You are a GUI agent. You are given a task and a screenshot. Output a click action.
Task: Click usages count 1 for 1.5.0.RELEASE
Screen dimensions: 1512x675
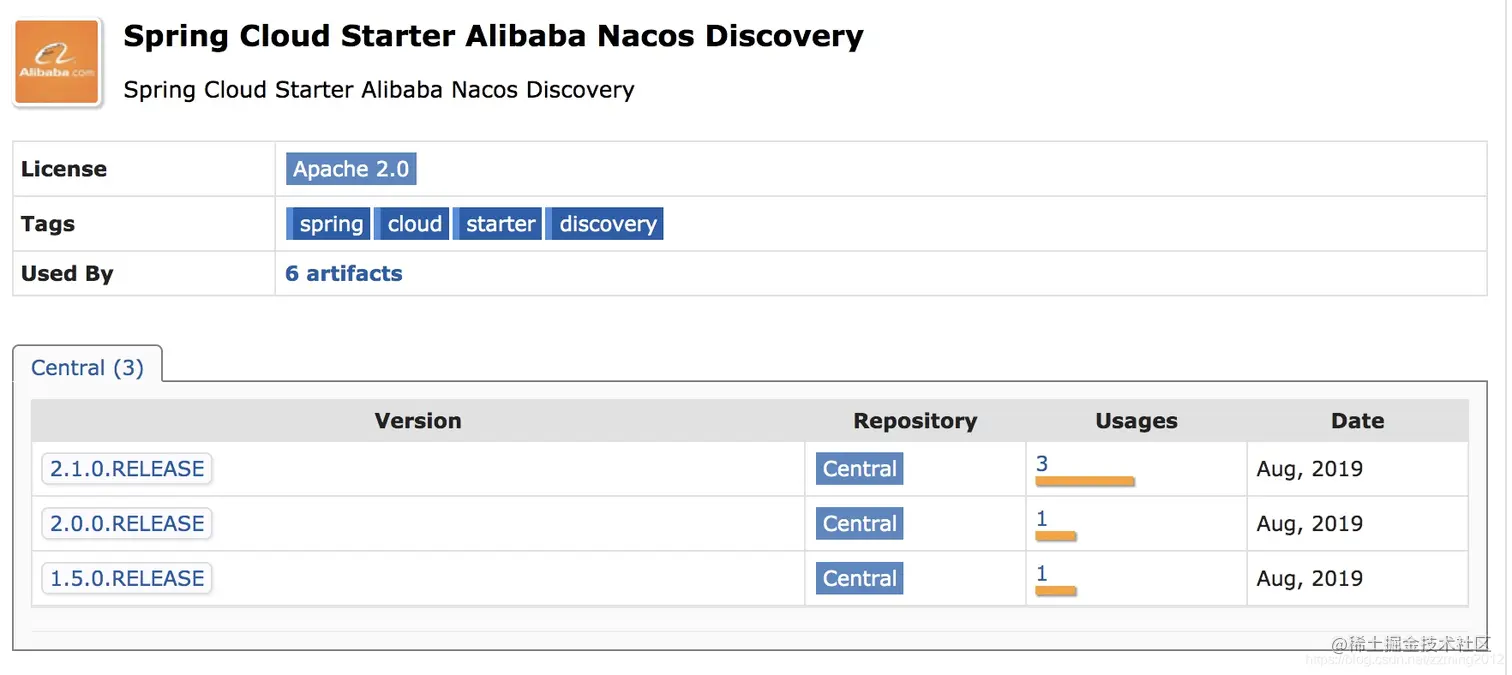pos(1042,574)
